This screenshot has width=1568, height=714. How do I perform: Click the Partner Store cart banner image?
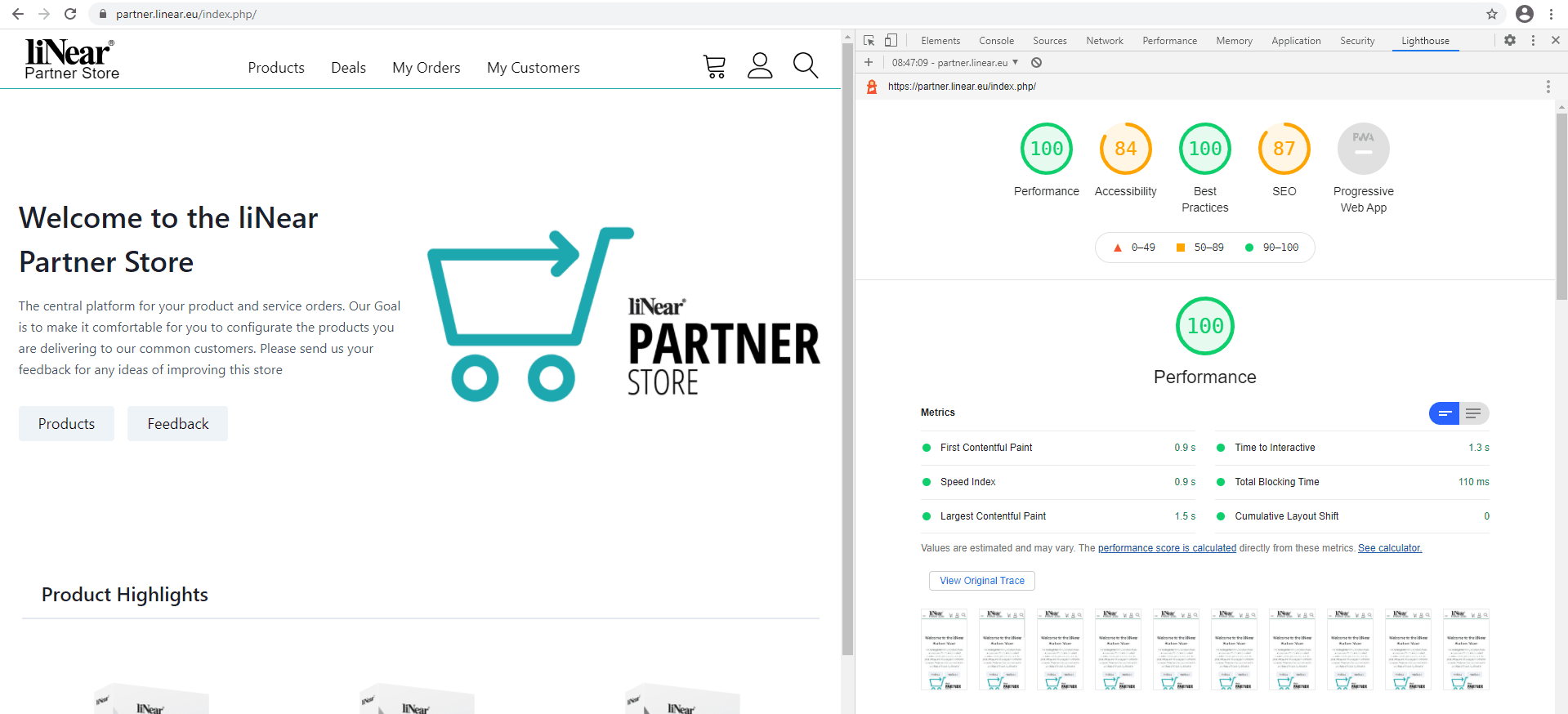pos(623,315)
